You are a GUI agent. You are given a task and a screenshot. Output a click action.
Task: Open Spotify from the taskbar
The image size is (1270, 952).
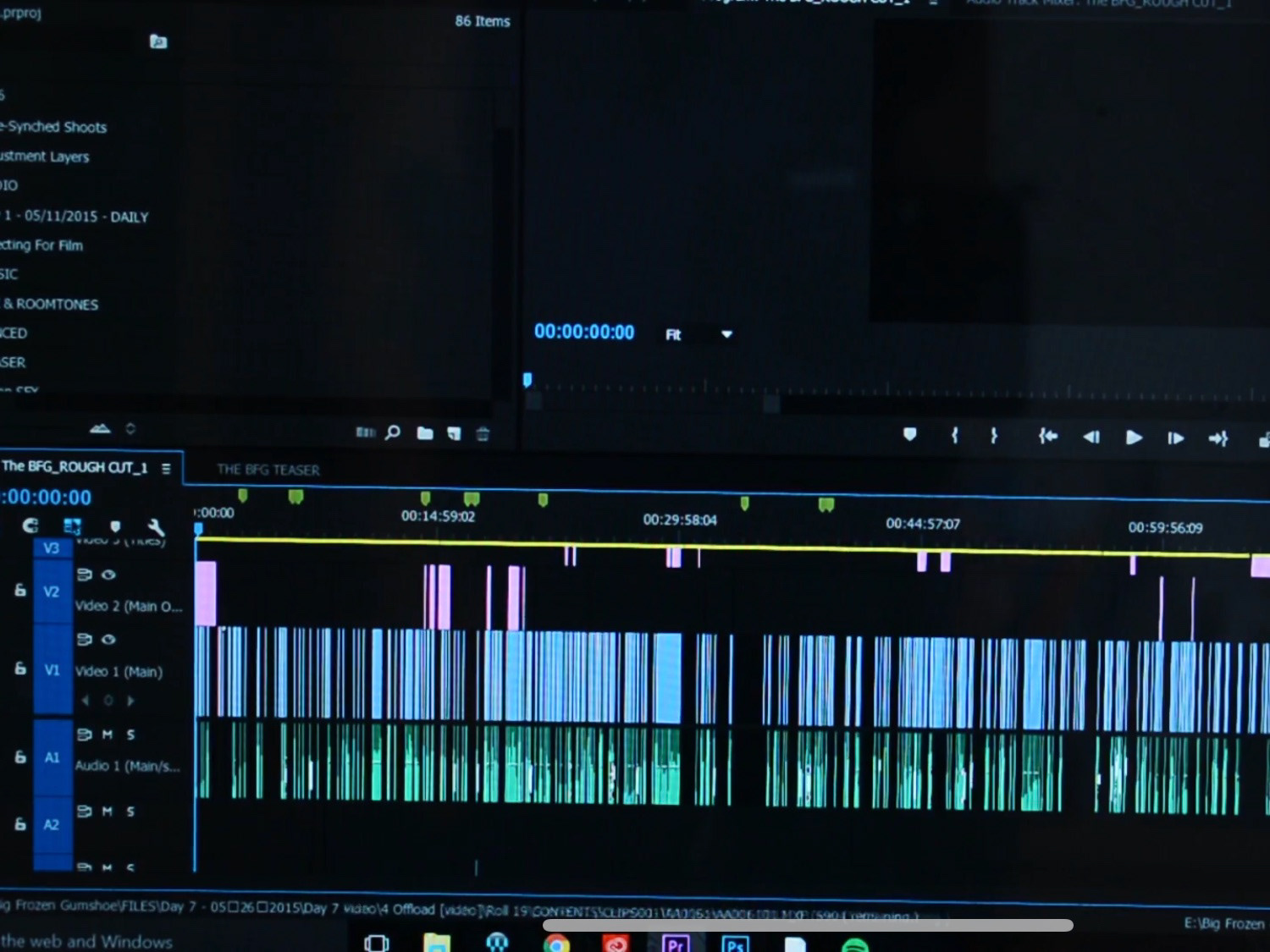click(x=855, y=944)
